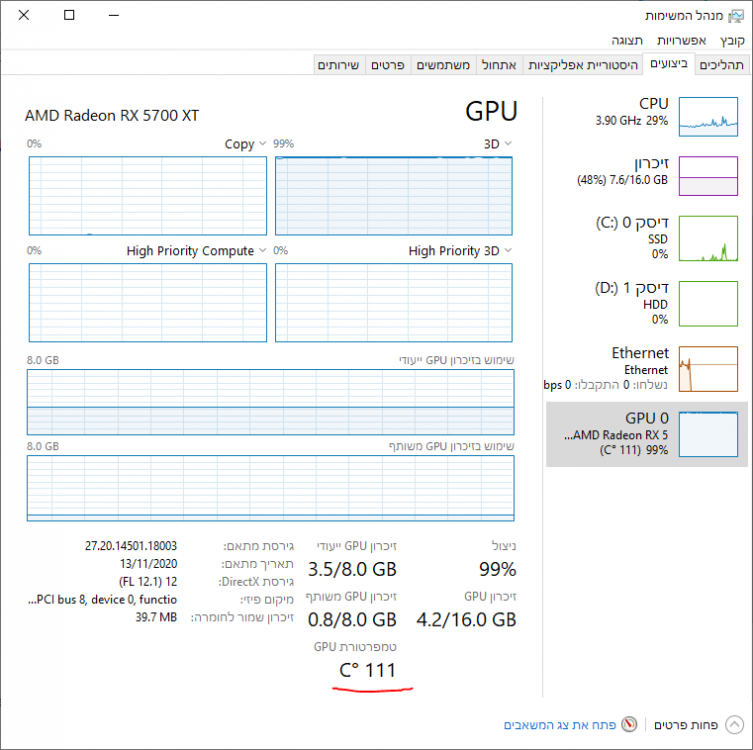Image resolution: width=753 pixels, height=750 pixels.
Task: Expand the Copy engine graph dropdown
Action: [x=262, y=144]
